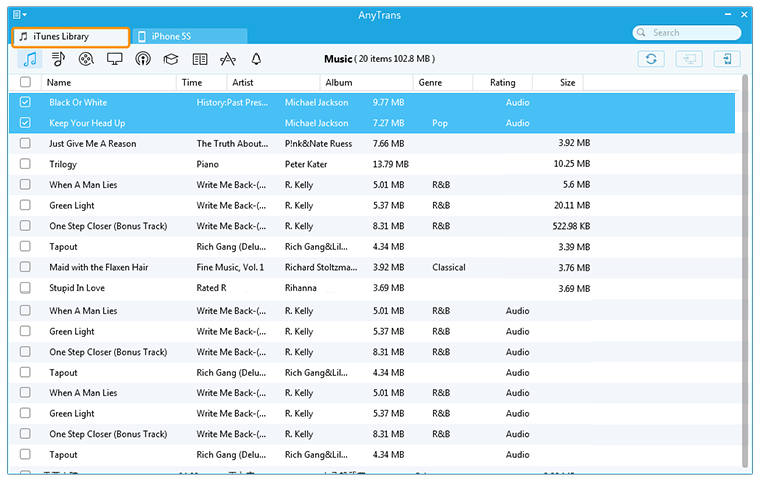Sort the list by Name column
The image size is (760, 481).
pos(59,83)
